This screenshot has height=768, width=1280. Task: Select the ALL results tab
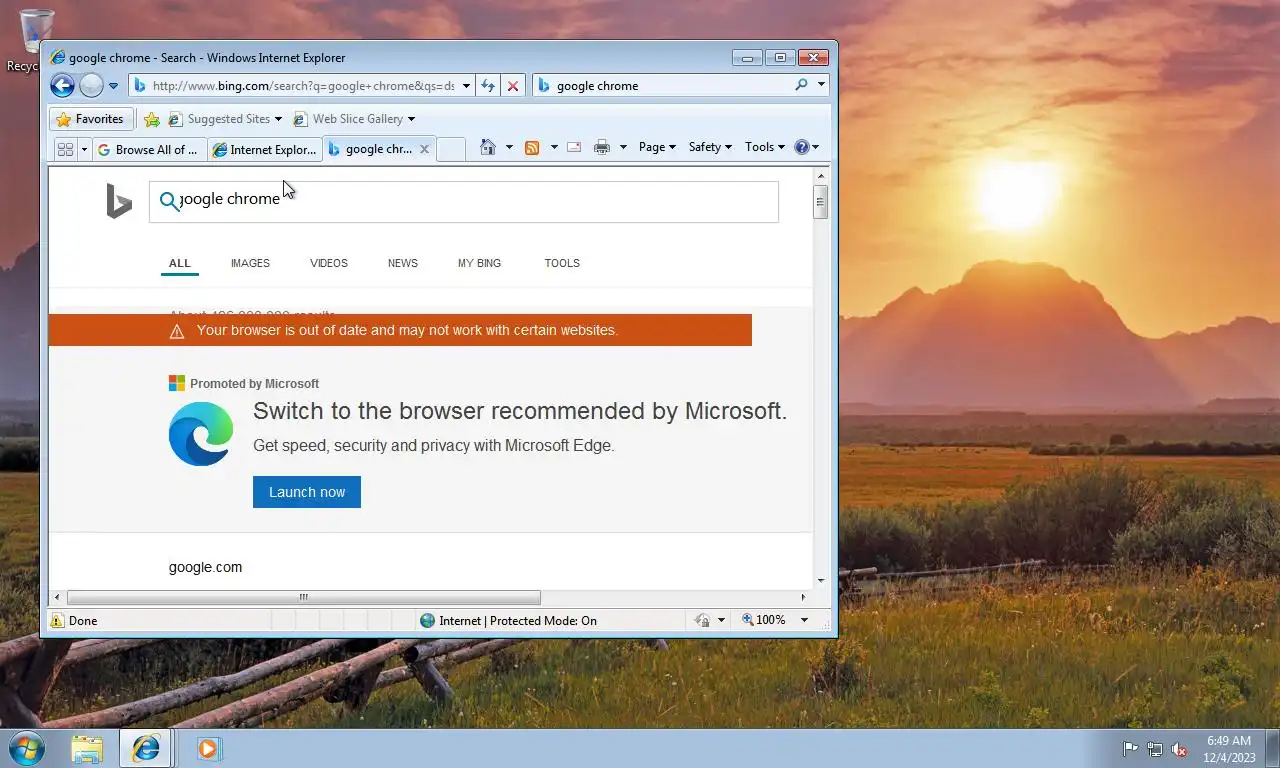[180, 264]
